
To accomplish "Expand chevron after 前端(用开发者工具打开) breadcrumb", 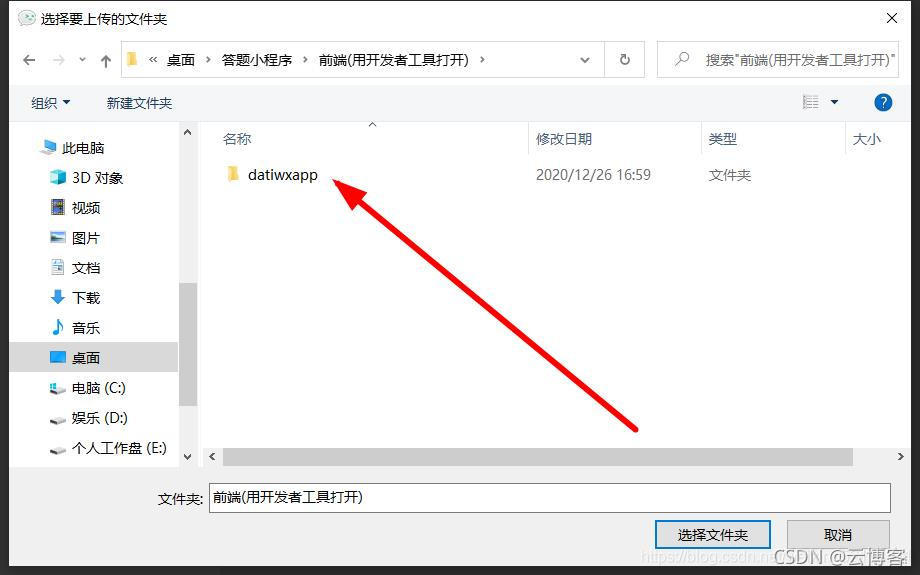I will 482,60.
